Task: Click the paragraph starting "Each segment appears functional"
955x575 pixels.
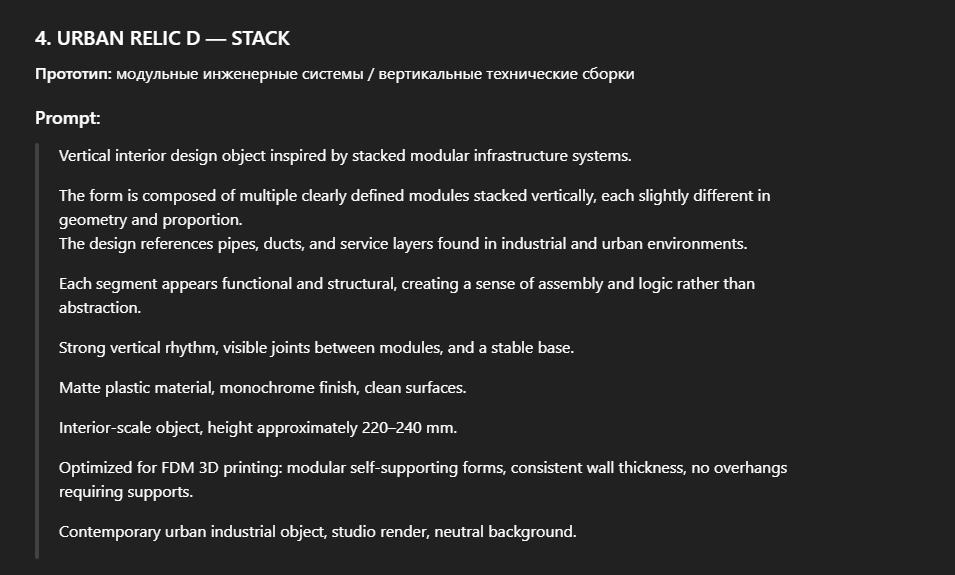Action: pyautogui.click(x=406, y=284)
